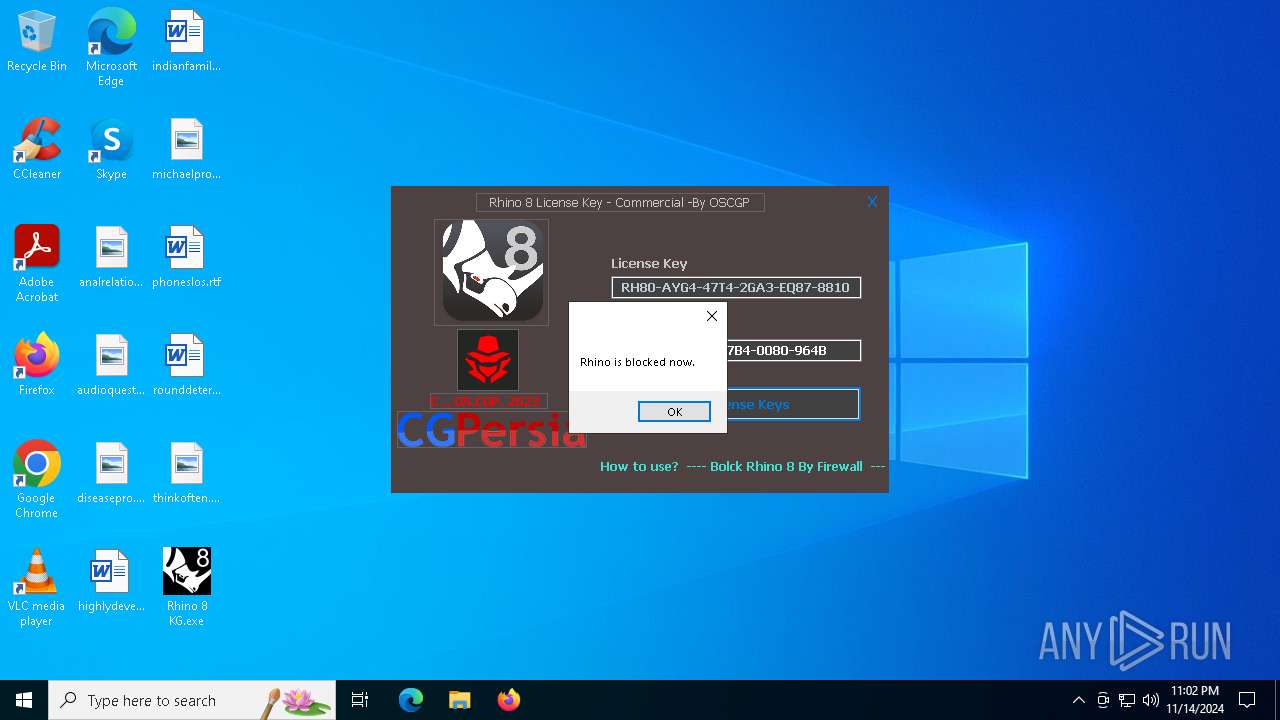This screenshot has width=1280, height=720.
Task: Open Task View from the taskbar
Action: [360, 700]
